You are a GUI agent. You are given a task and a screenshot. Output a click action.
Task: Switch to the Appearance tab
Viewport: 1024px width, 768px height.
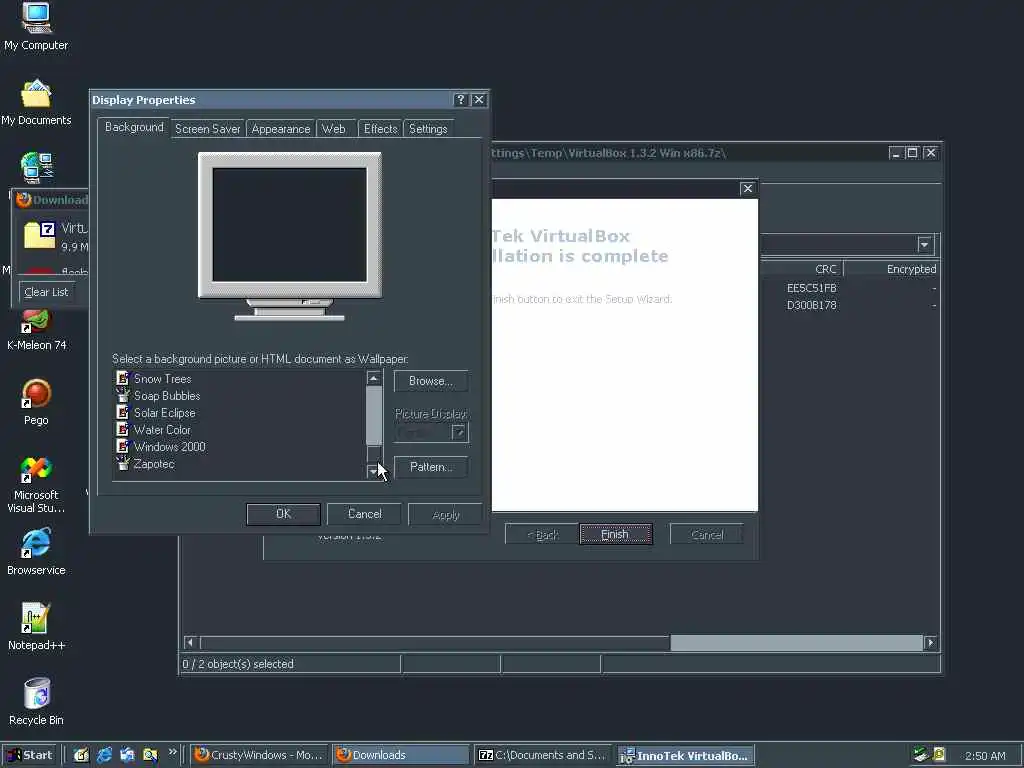click(281, 129)
